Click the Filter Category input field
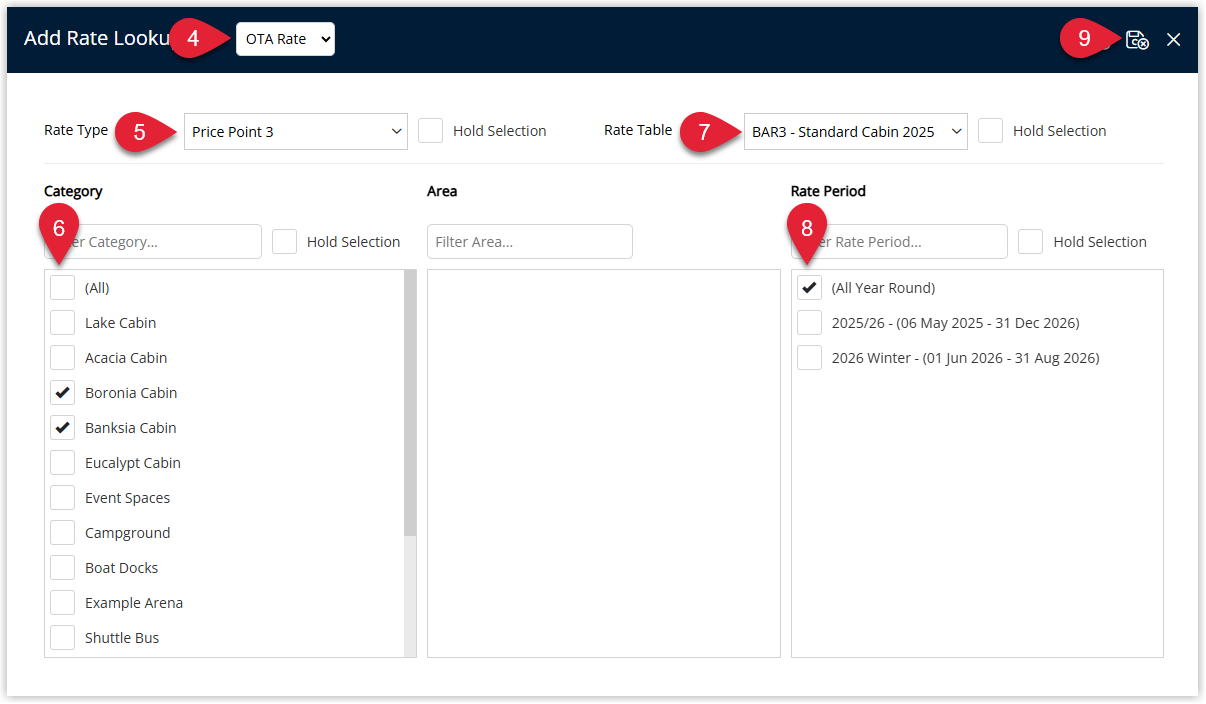Screen dimensions: 1206x704 click(x=153, y=242)
